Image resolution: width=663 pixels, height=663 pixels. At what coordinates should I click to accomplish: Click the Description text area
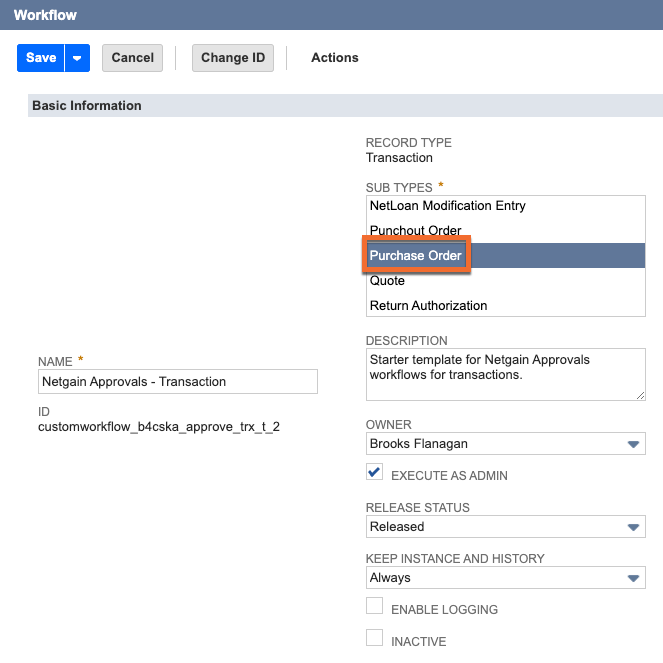pyautogui.click(x=504, y=374)
